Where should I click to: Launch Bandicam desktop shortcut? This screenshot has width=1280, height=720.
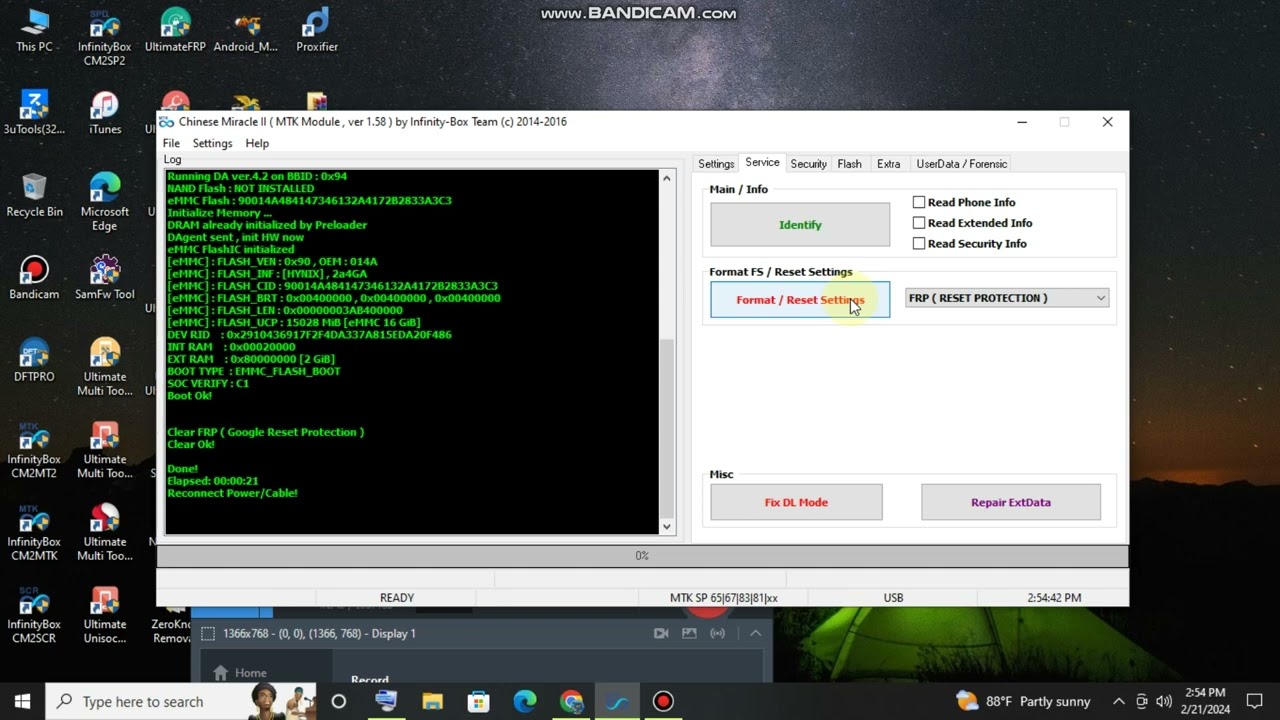[34, 277]
